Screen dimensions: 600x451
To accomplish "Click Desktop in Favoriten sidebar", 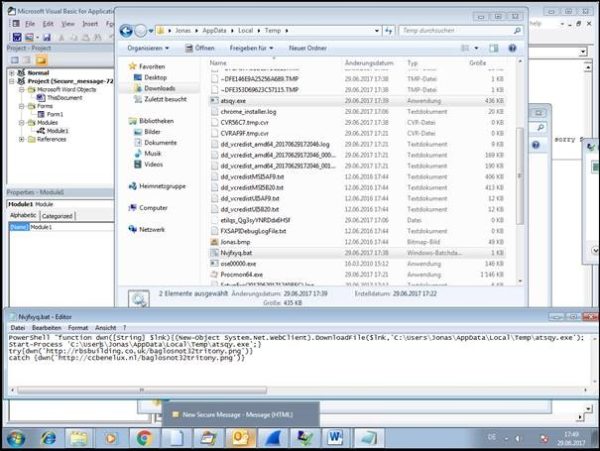I will (x=155, y=78).
